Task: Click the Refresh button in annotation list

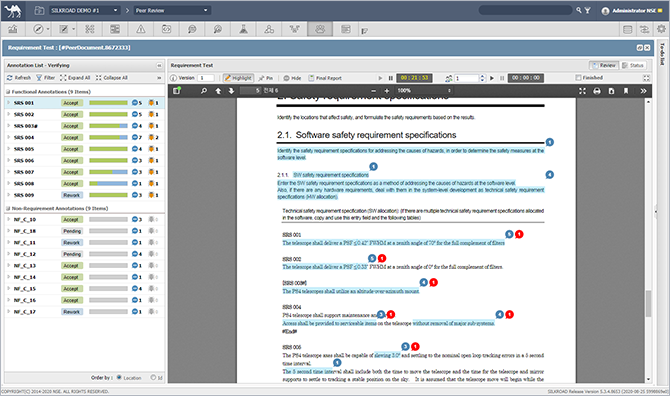Action: point(19,78)
